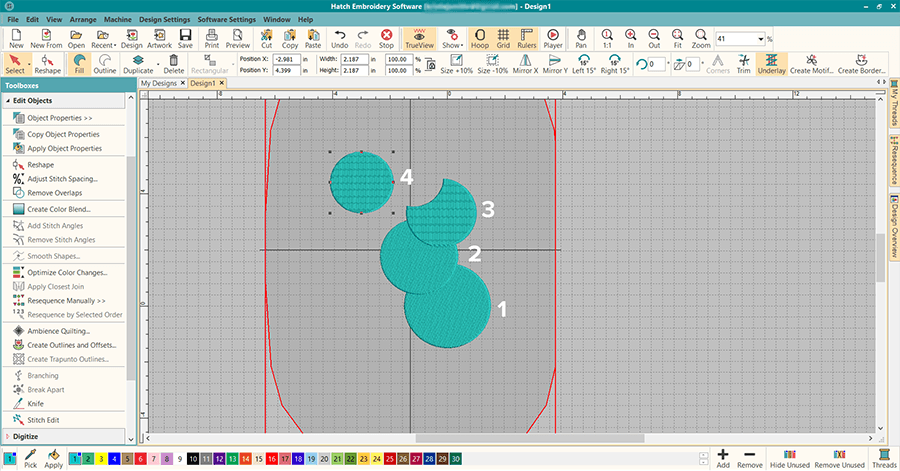This screenshot has height=471, width=900.
Task: Click Optimize Color Changes
Action: [67, 272]
